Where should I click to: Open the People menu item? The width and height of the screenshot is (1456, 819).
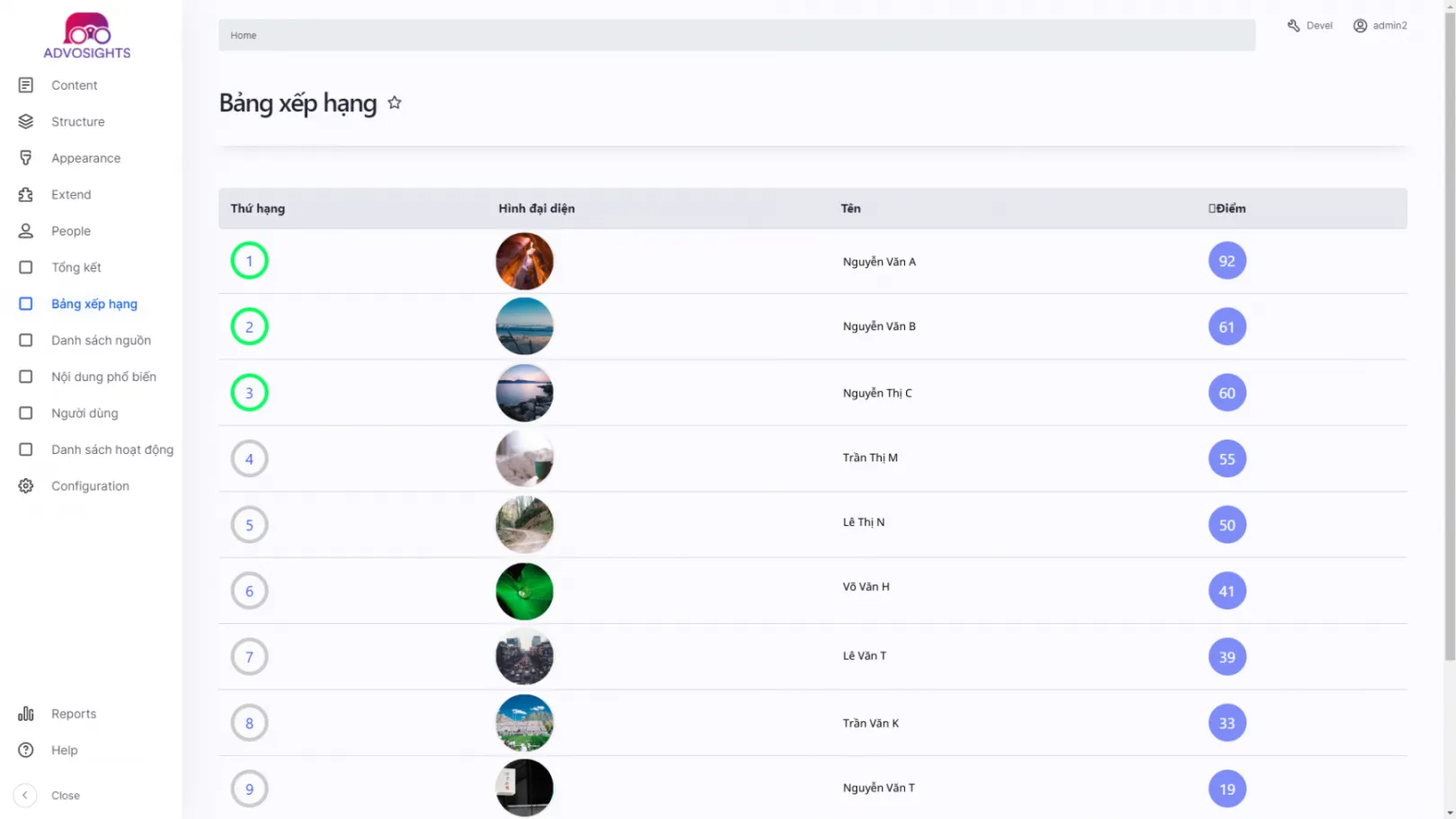click(71, 231)
